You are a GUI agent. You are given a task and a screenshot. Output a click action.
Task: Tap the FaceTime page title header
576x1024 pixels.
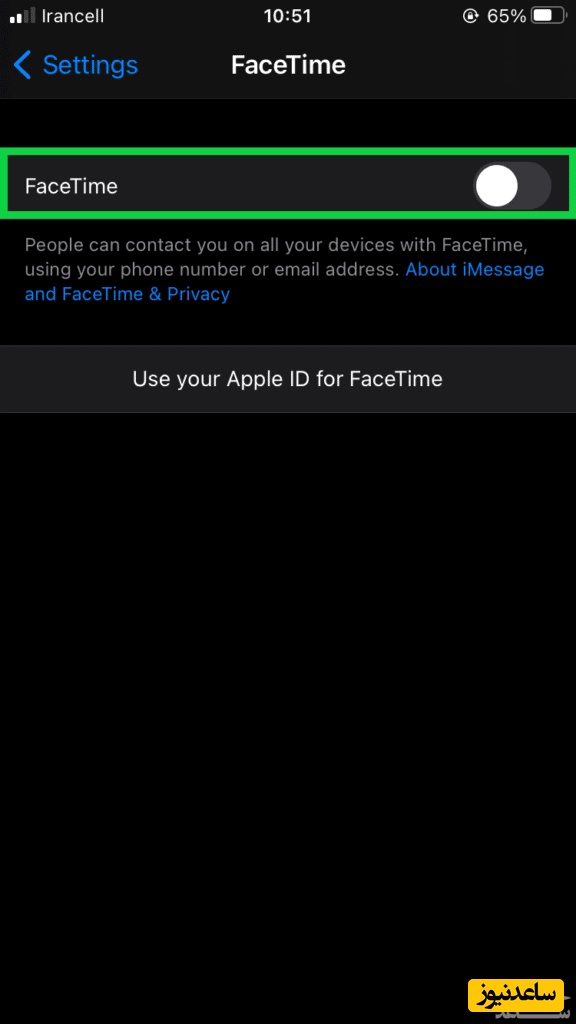pos(288,65)
